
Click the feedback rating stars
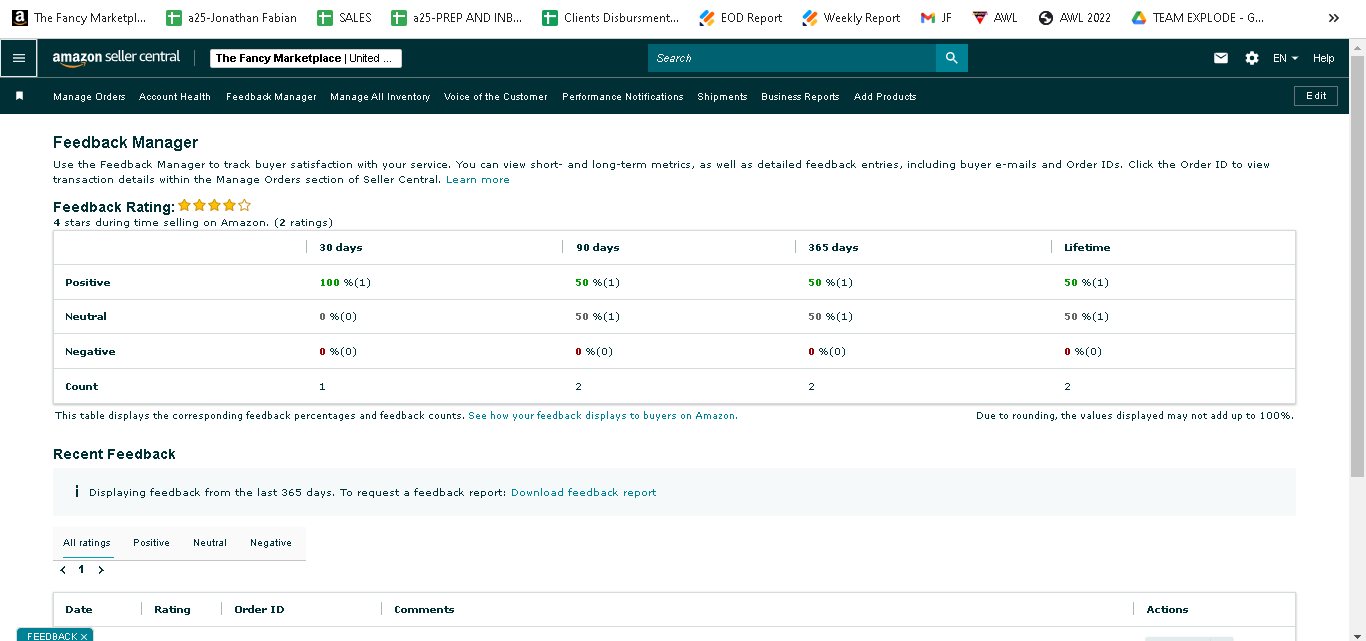215,205
